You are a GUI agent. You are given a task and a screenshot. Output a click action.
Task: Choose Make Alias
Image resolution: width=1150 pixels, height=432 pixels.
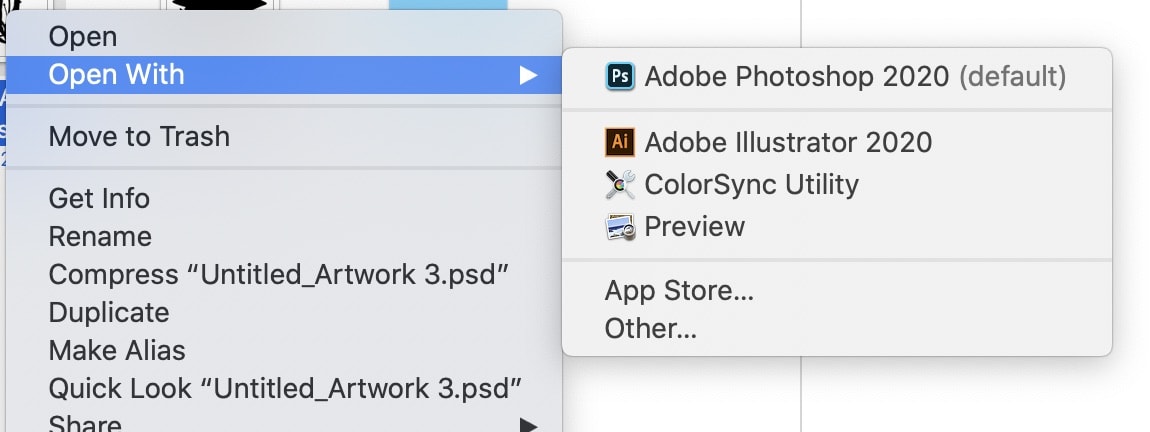click(x=284, y=351)
